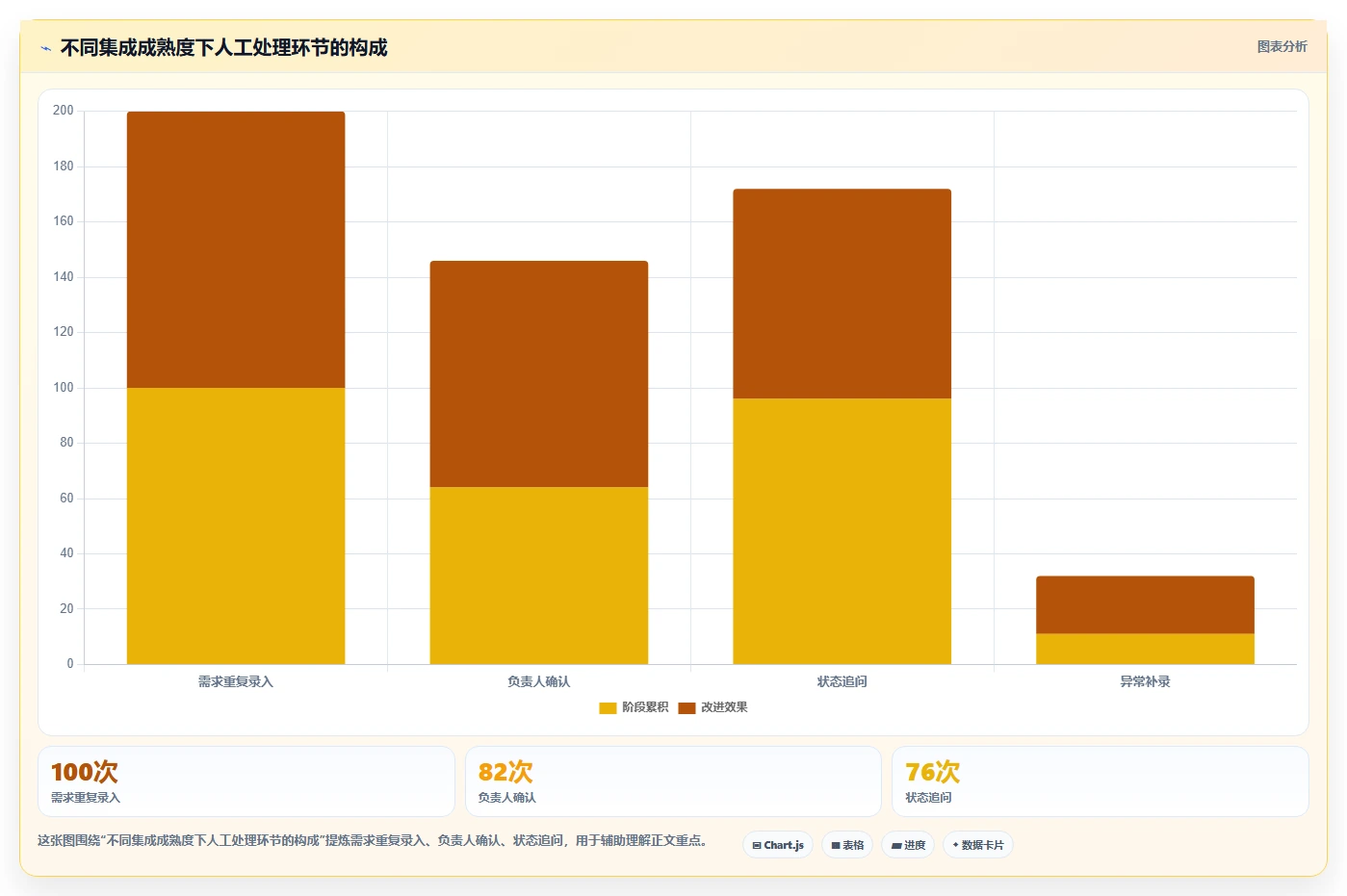Click the 负责人确认 x-axis label
This screenshot has width=1347, height=896.
pyautogui.click(x=539, y=681)
